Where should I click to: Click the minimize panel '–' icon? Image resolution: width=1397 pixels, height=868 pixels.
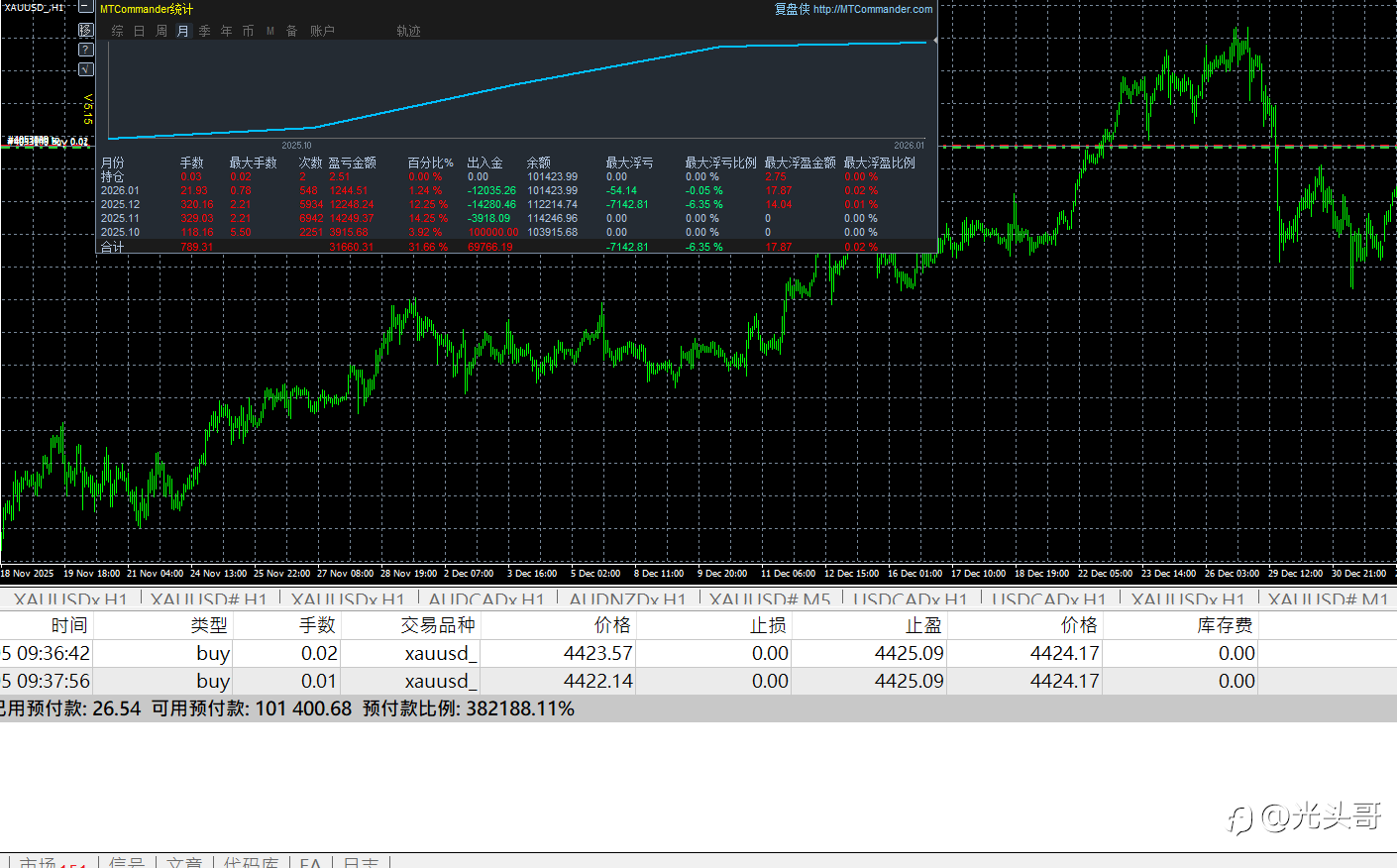point(86,8)
